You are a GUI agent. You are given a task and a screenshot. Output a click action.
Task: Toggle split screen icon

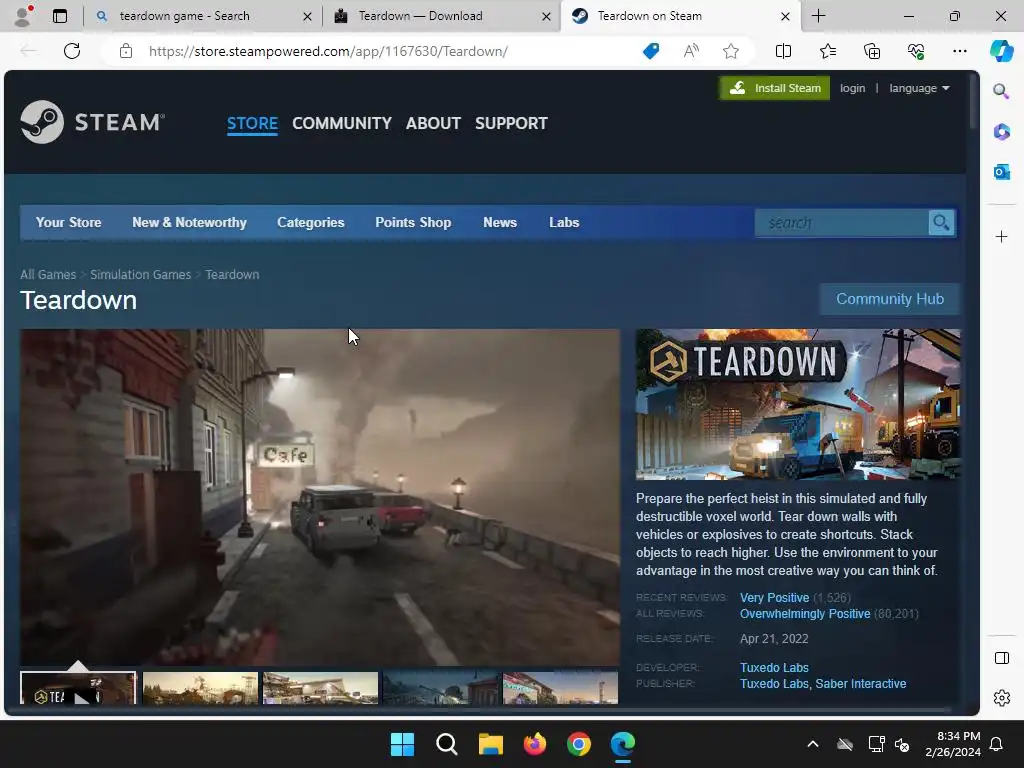tap(783, 51)
